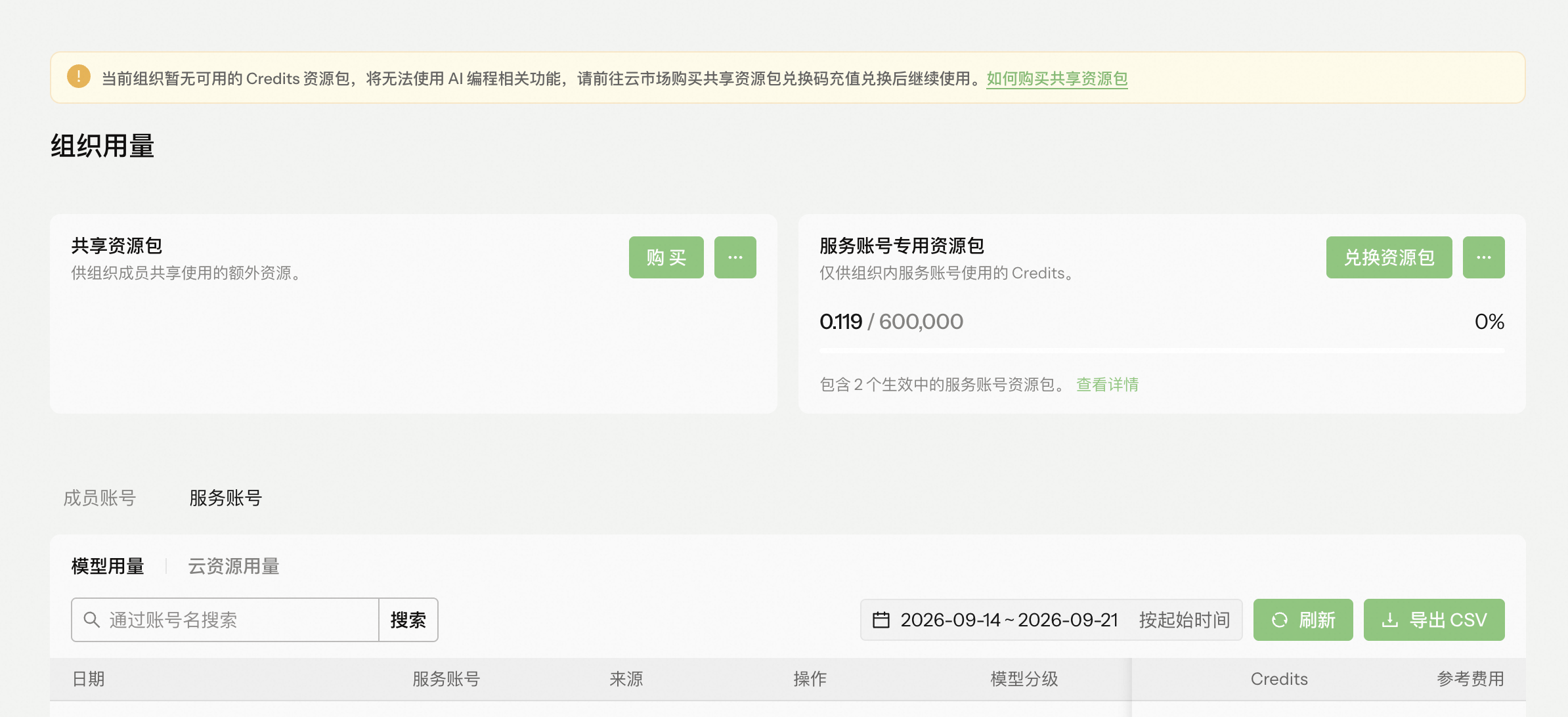Click the 兑换资源包 button
Image resolution: width=1568 pixels, height=717 pixels.
tap(1389, 257)
